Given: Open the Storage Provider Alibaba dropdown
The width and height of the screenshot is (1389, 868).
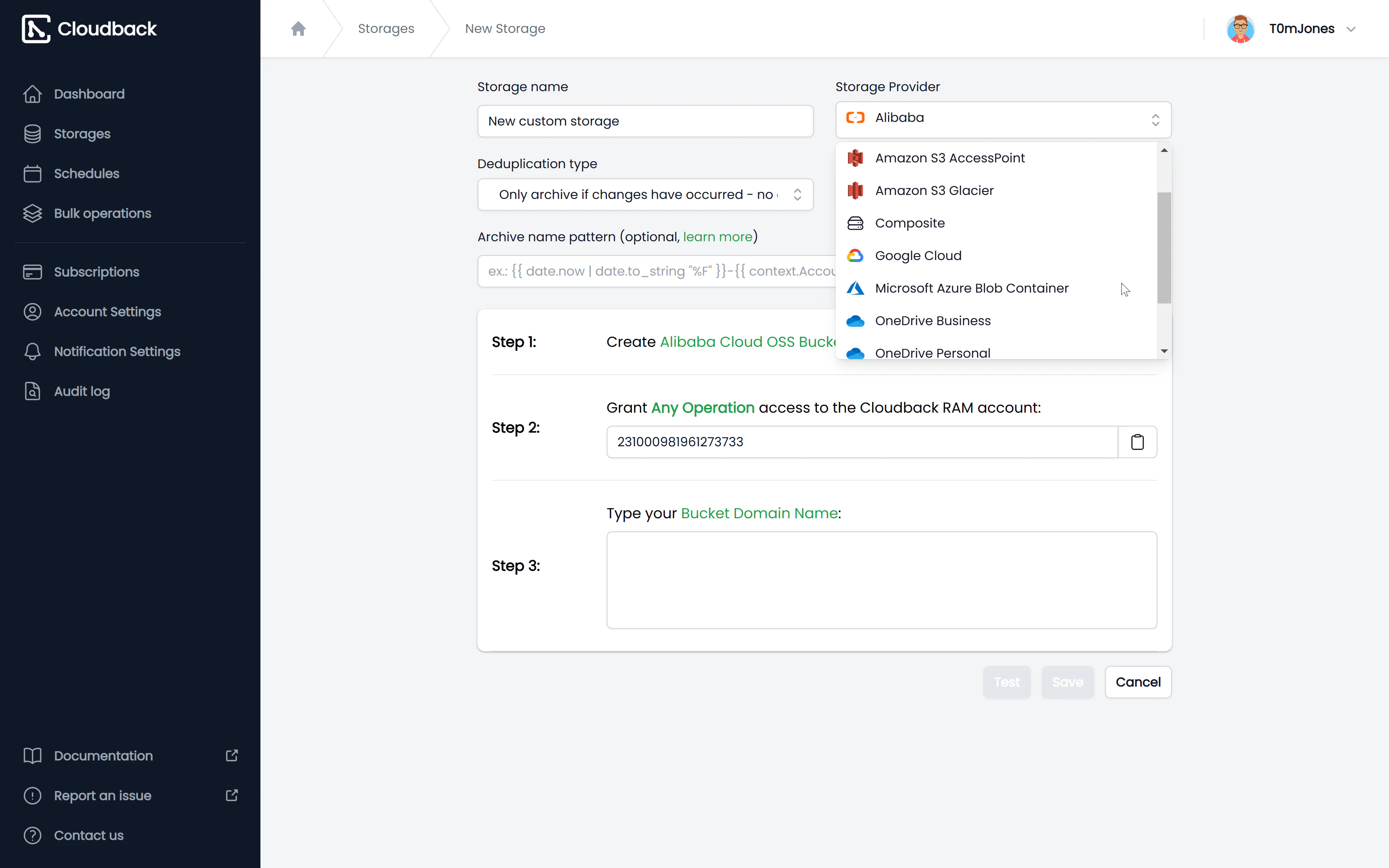Looking at the screenshot, I should (x=1003, y=119).
